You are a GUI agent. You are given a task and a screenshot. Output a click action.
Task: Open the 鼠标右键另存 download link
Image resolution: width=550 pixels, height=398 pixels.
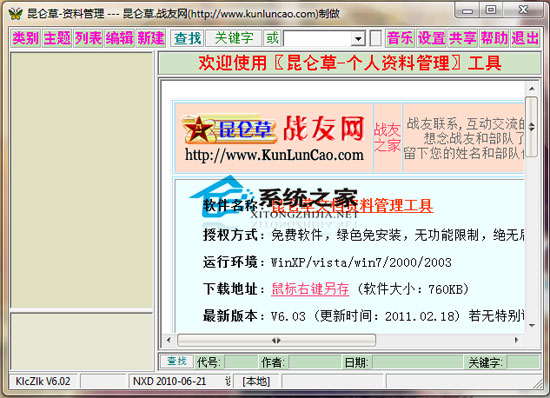tap(310, 289)
